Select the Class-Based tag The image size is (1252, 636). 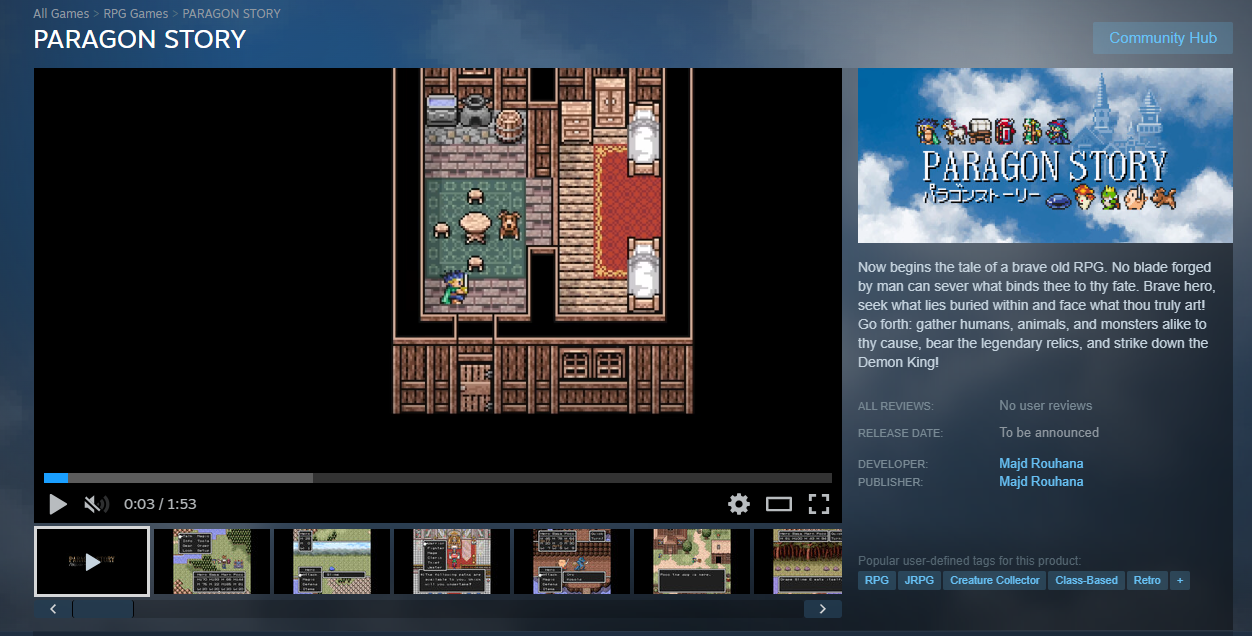(x=1087, y=580)
